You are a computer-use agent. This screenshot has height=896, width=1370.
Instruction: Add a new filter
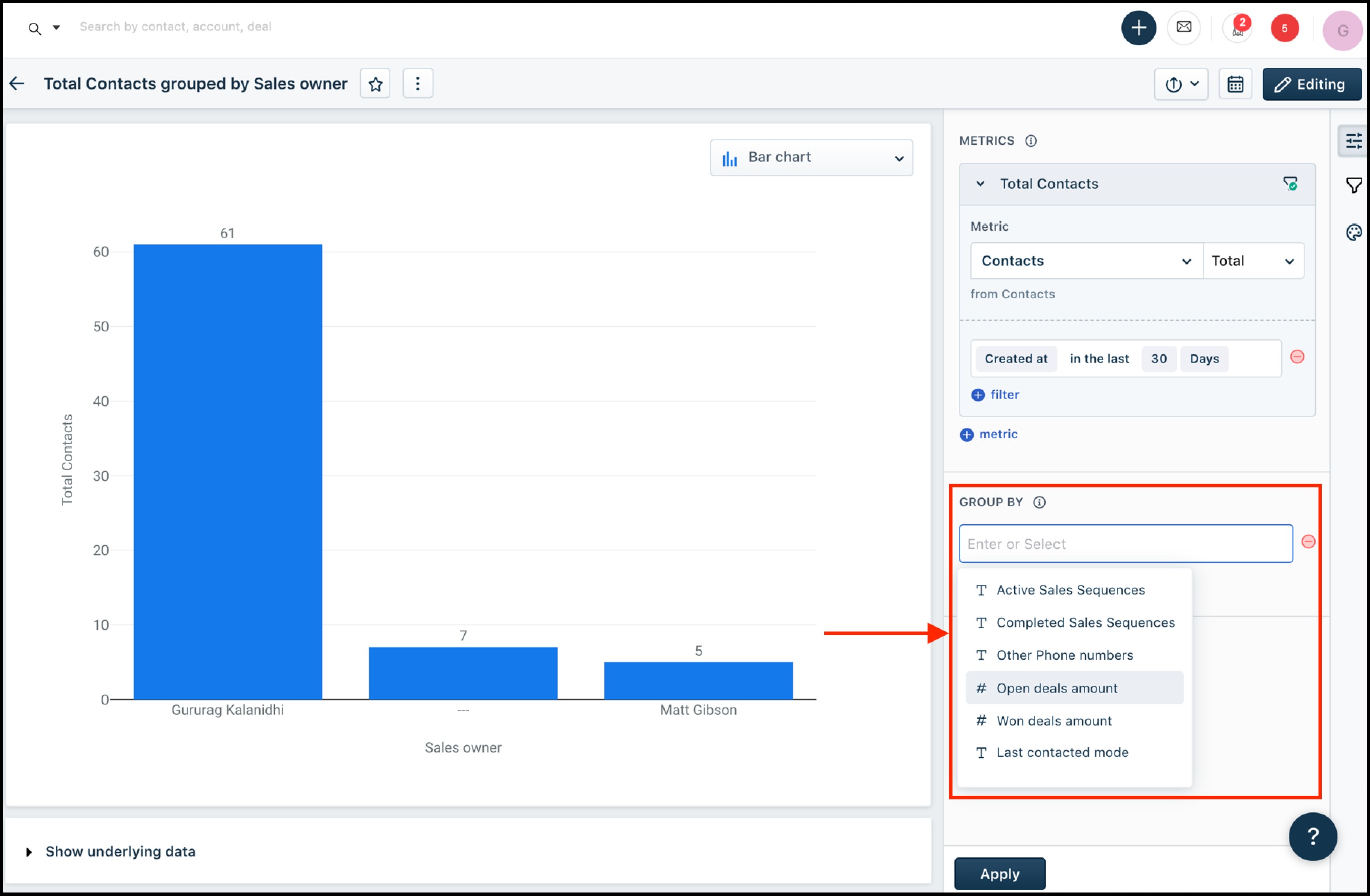click(x=995, y=395)
